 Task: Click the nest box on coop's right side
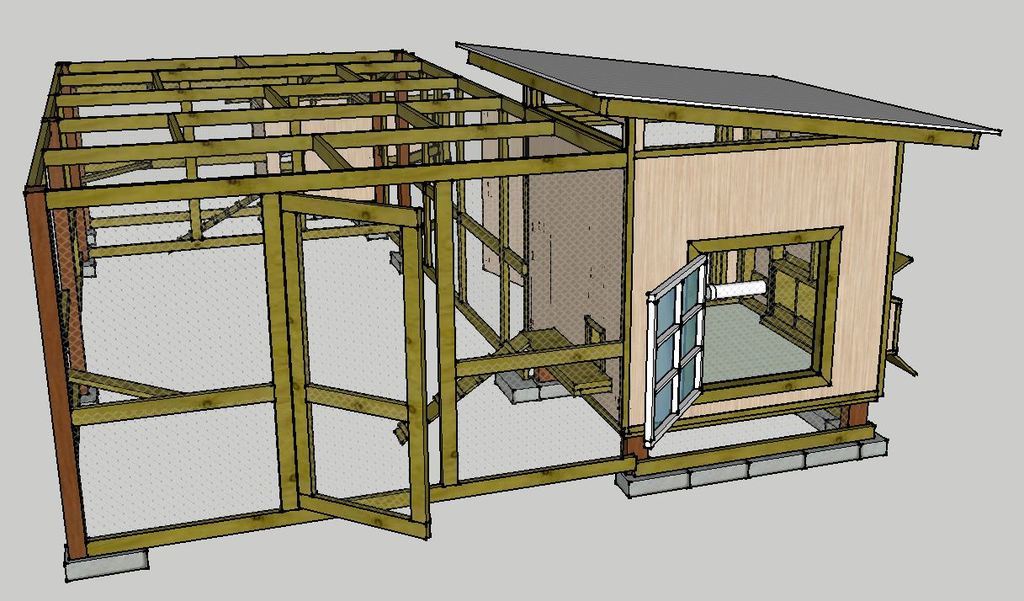(x=899, y=330)
